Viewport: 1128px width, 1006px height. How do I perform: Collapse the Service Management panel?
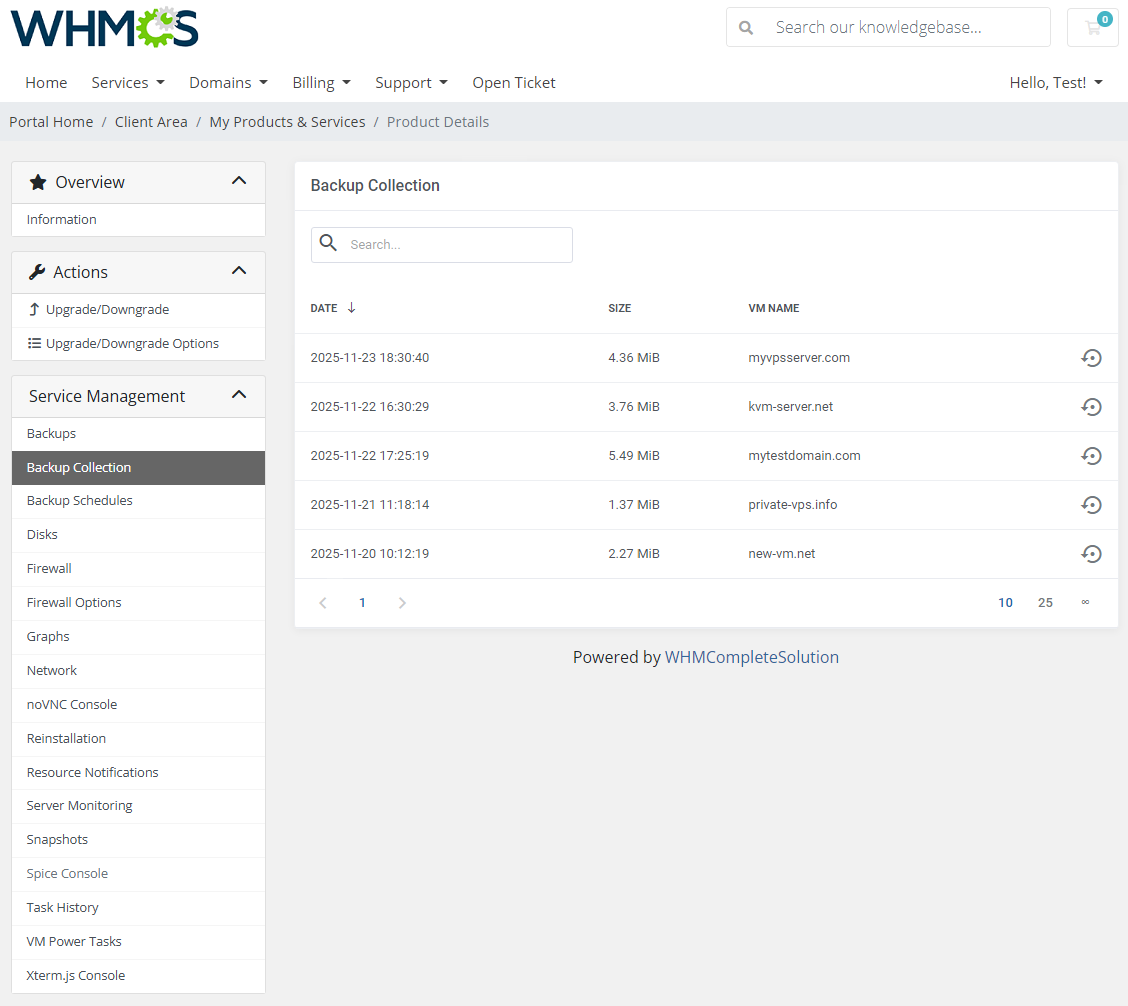pyautogui.click(x=239, y=394)
